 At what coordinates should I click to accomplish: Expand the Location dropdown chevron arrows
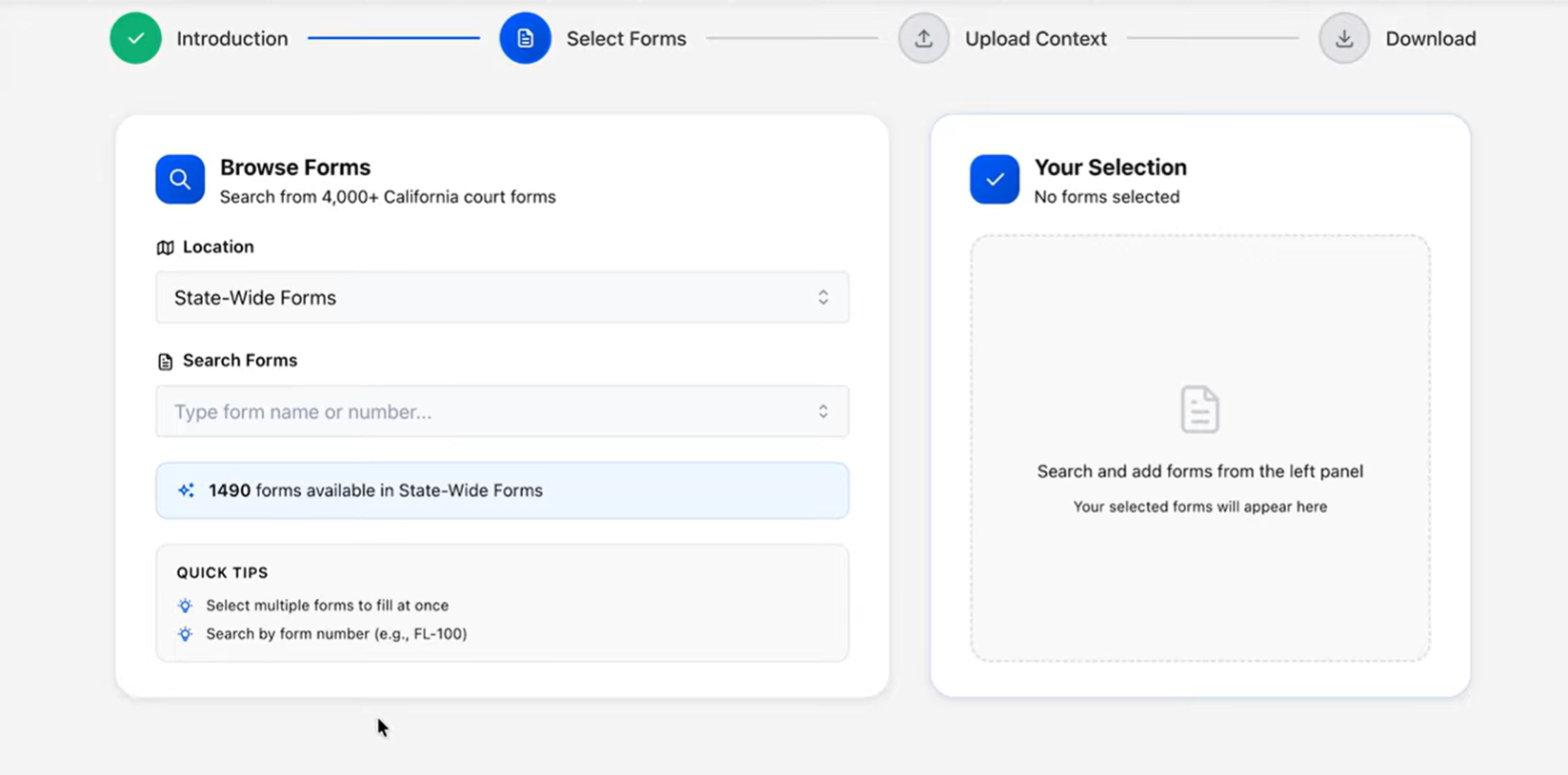[x=823, y=297]
